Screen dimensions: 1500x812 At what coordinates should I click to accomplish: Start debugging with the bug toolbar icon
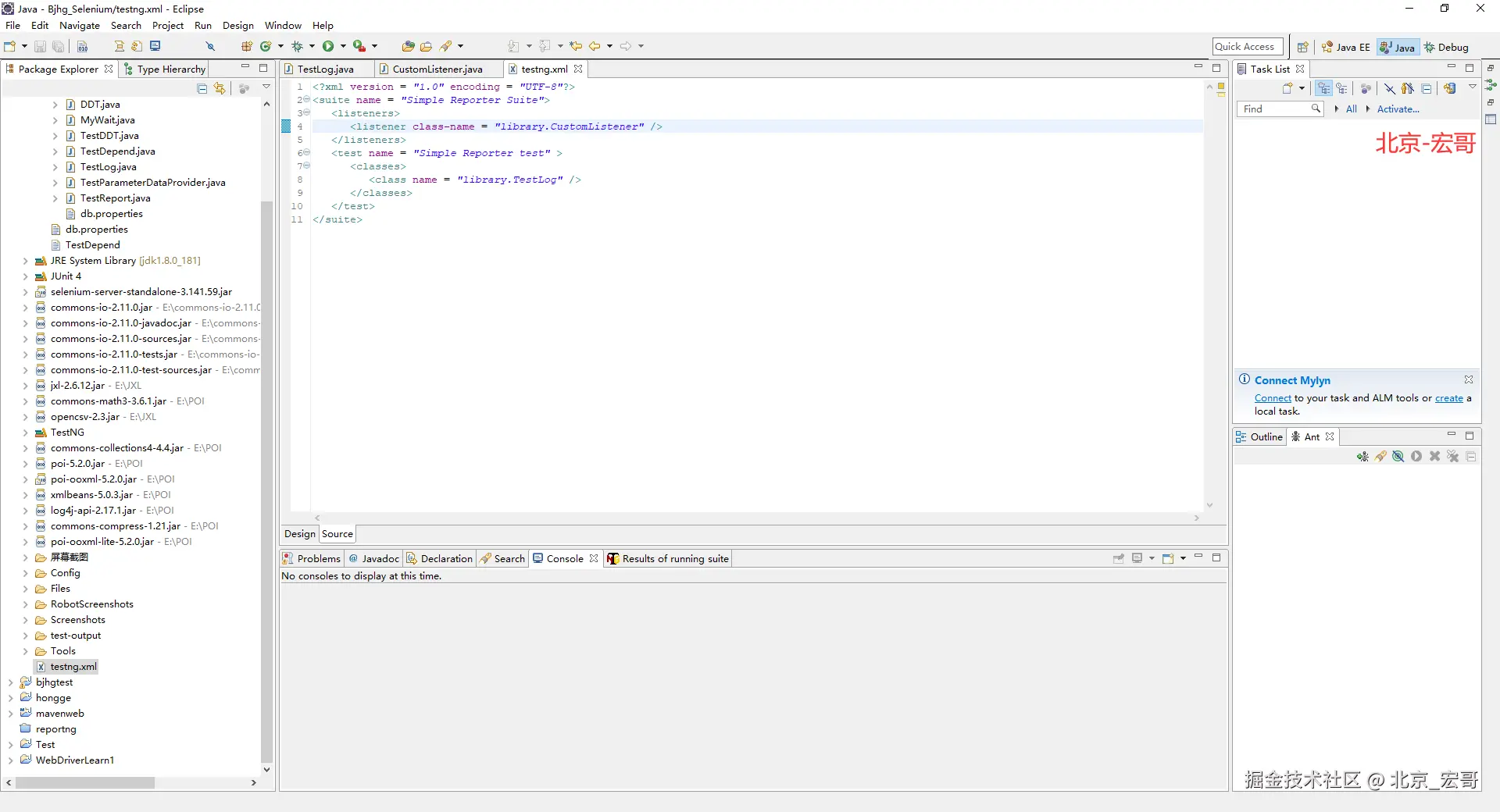297,46
